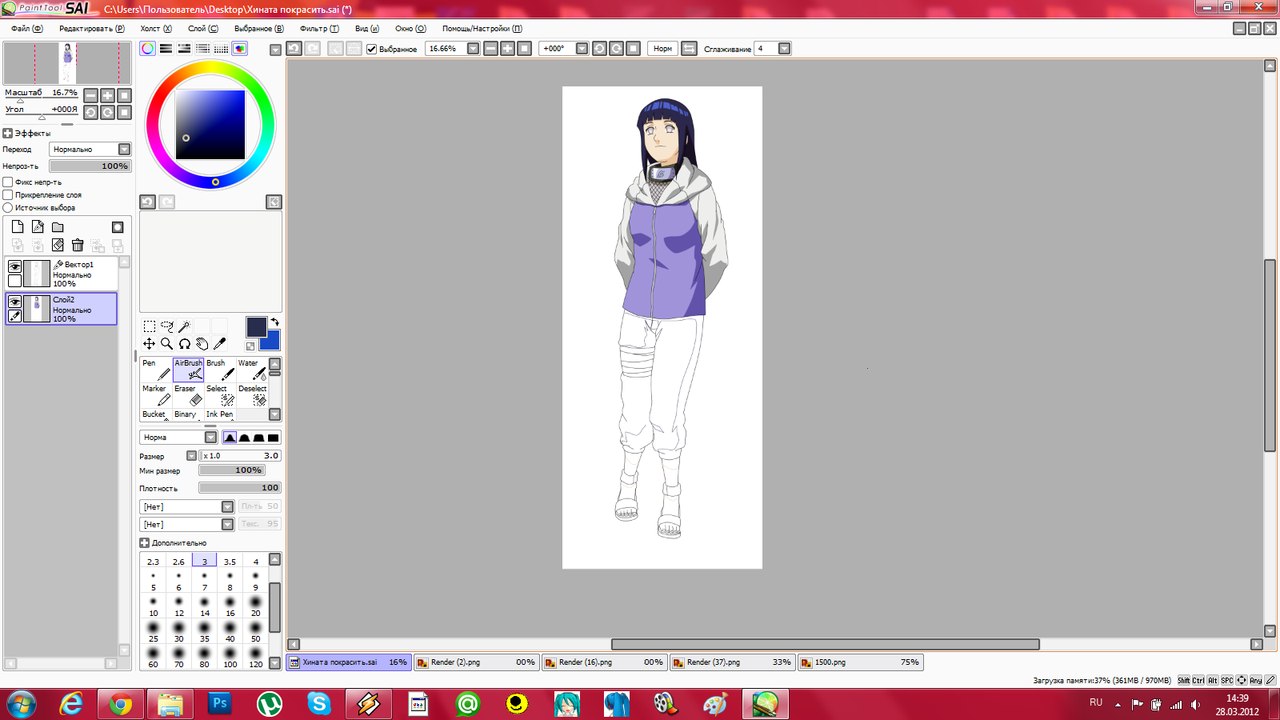This screenshot has height=720, width=1280.
Task: Open the Фильтр menu
Action: point(319,29)
